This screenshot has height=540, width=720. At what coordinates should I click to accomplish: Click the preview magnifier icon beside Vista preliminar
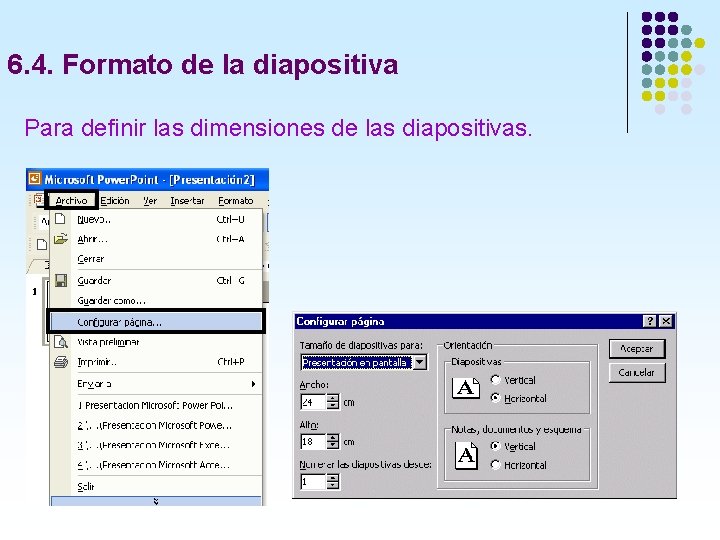(x=61, y=342)
